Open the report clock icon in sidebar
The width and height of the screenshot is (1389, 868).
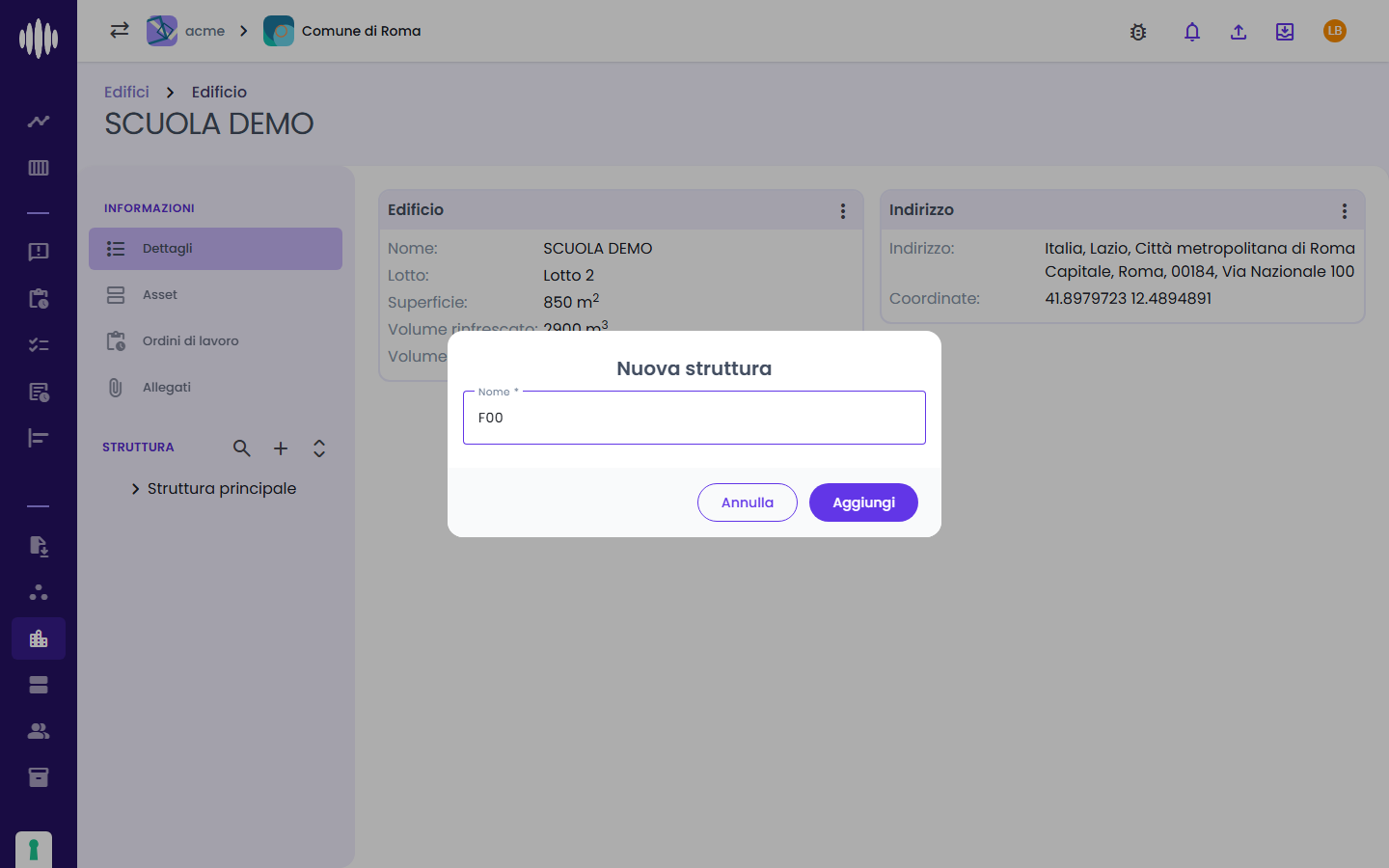pyautogui.click(x=39, y=392)
